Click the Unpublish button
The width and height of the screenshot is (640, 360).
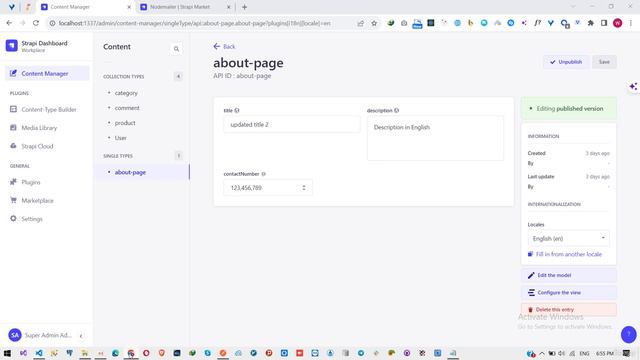[566, 62]
